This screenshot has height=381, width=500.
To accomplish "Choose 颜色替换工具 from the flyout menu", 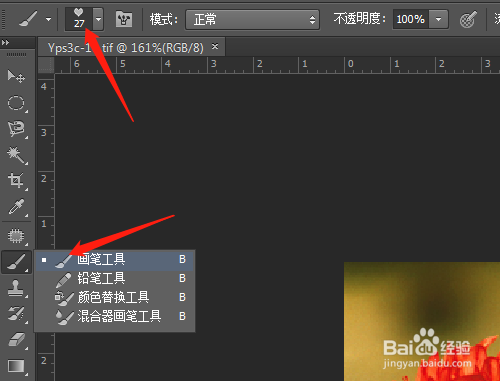I will 115,297.
